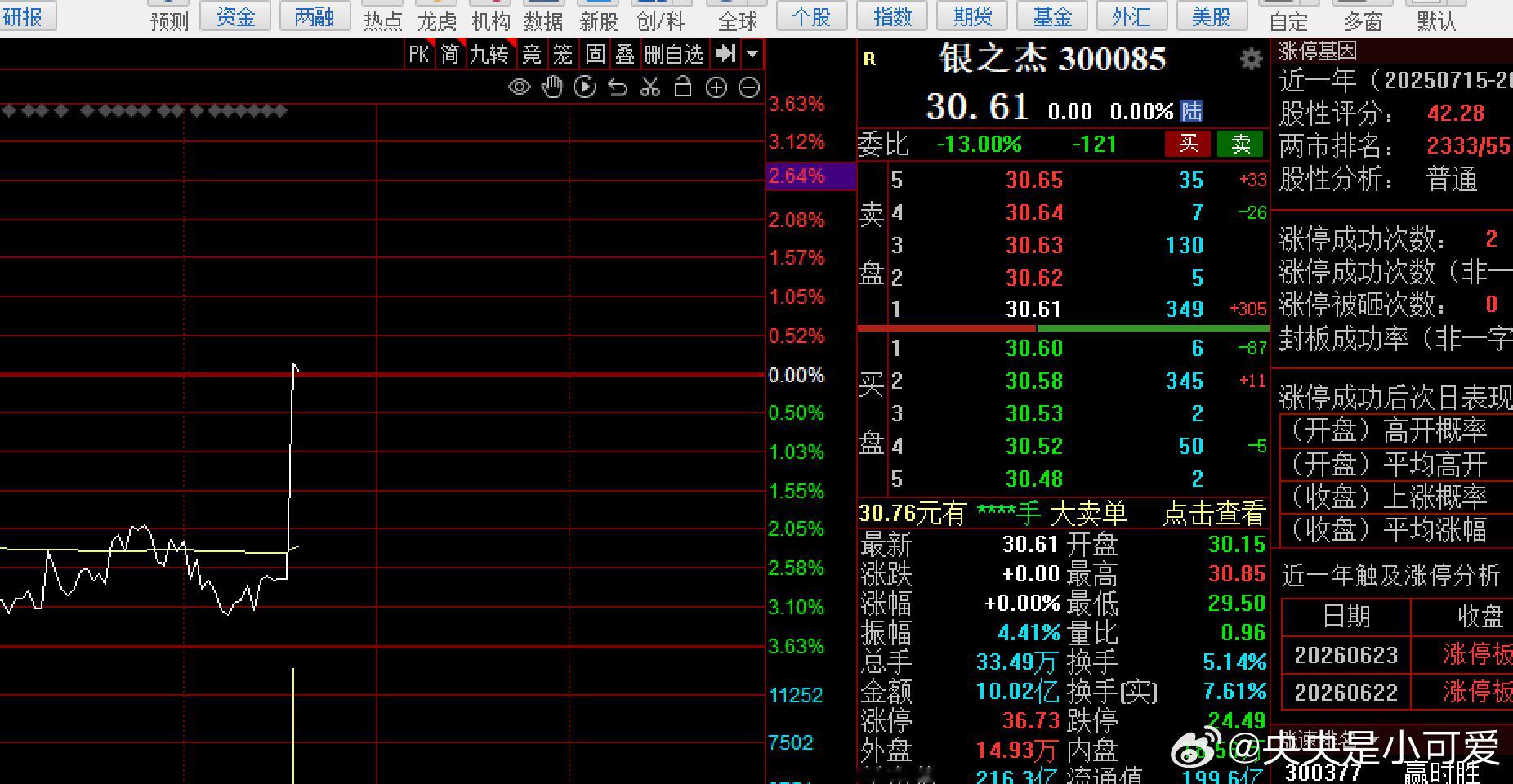
Task: Switch to the 个股 tab
Action: (x=812, y=16)
